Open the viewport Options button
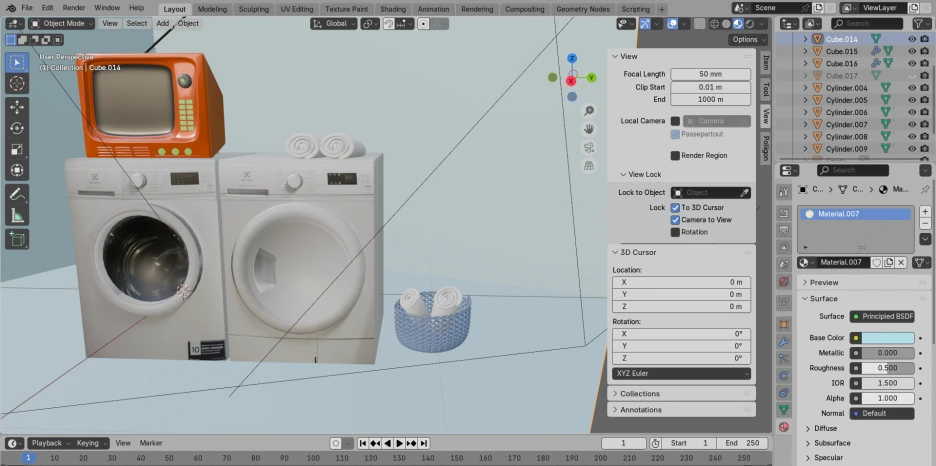936x466 pixels. [746, 40]
